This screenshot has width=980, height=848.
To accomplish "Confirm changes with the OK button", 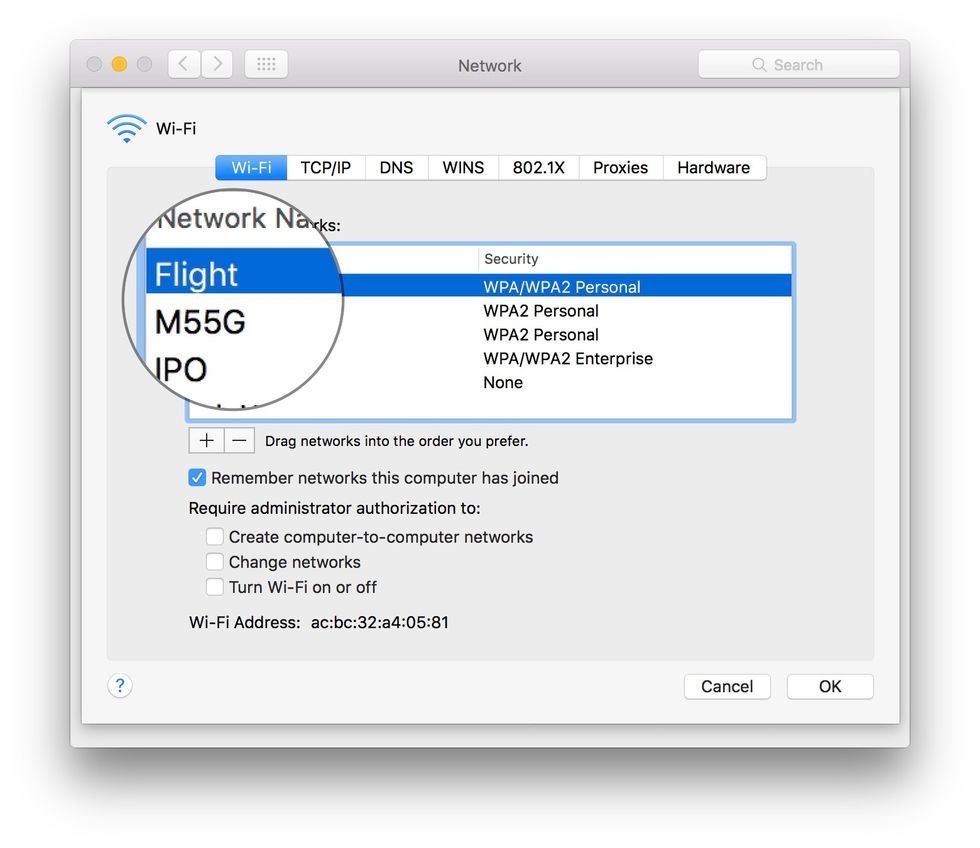I will pyautogui.click(x=830, y=686).
